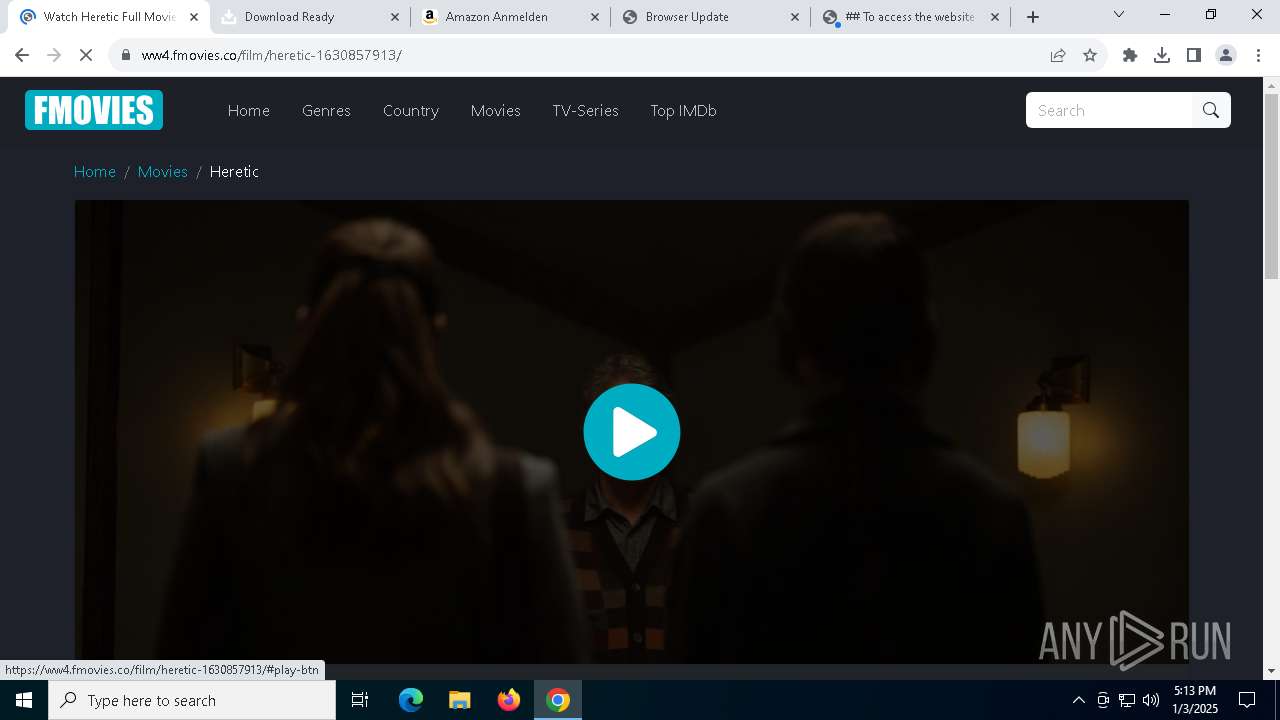This screenshot has width=1280, height=720.
Task: Bookmark this page with the star icon
Action: coord(1090,55)
